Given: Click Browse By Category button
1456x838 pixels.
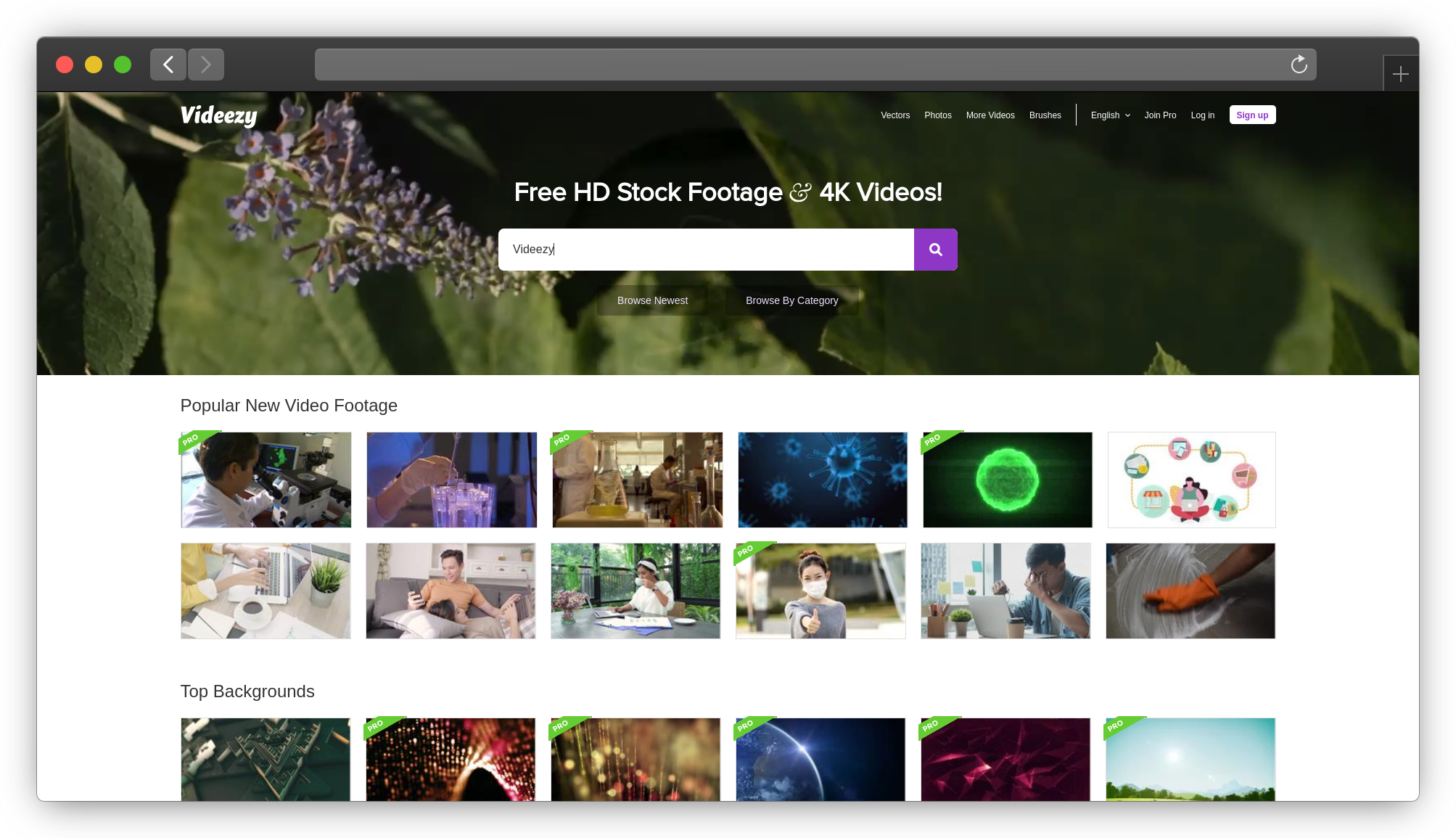Looking at the screenshot, I should pyautogui.click(x=791, y=300).
